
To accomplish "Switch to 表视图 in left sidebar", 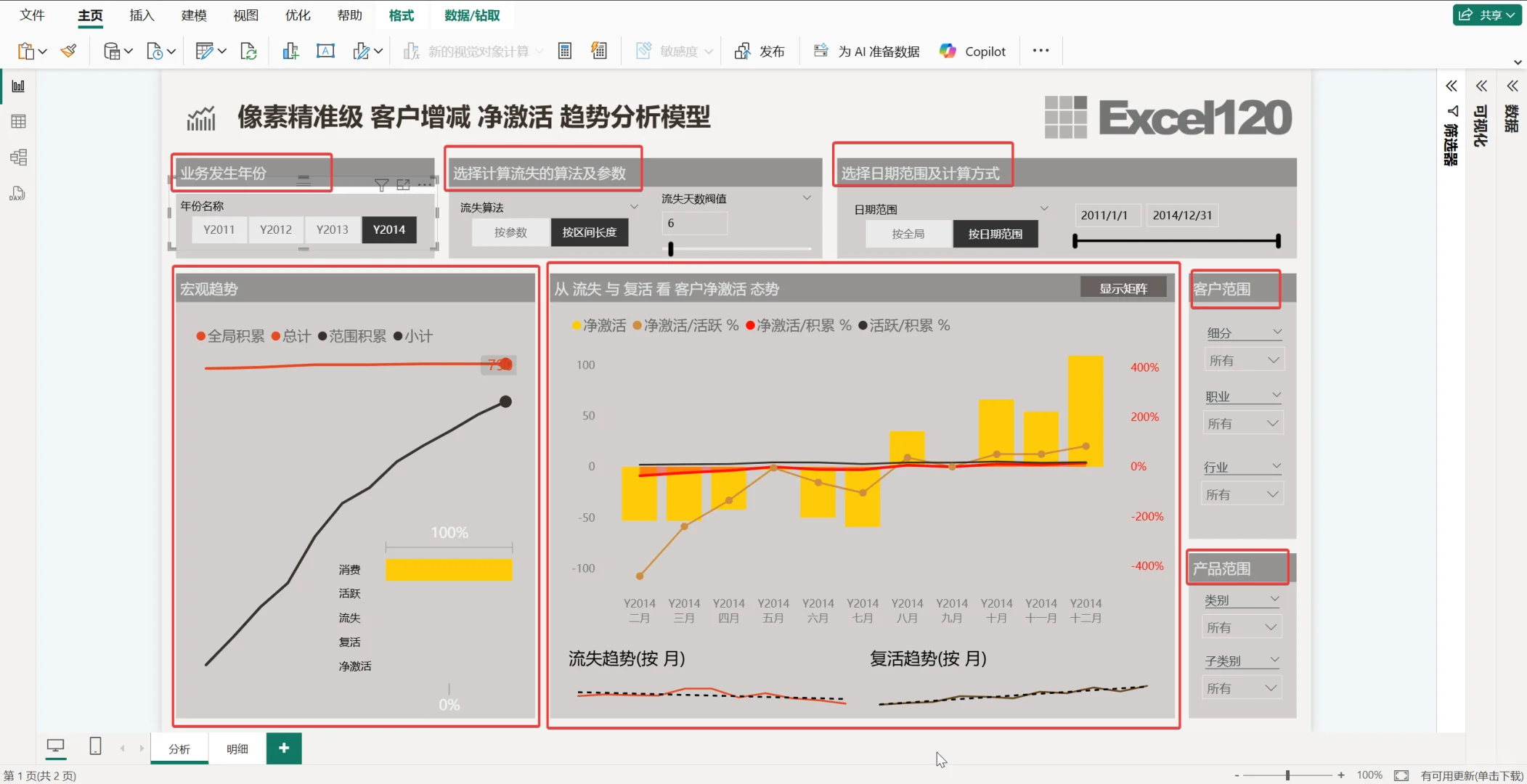I will click(x=18, y=121).
